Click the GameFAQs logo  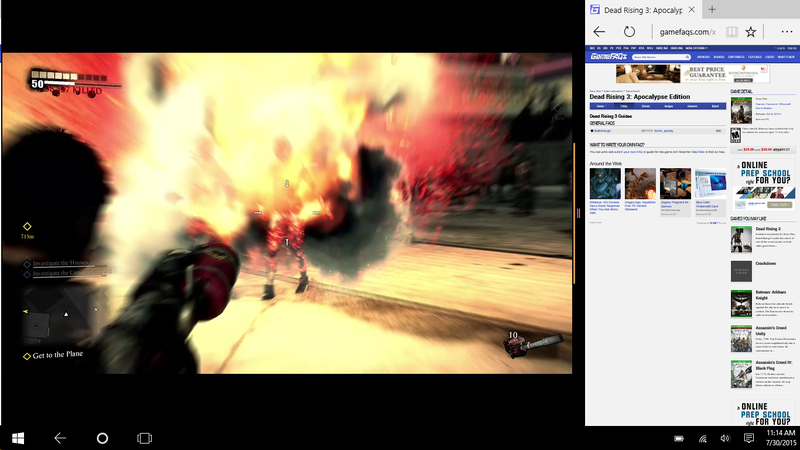click(609, 57)
